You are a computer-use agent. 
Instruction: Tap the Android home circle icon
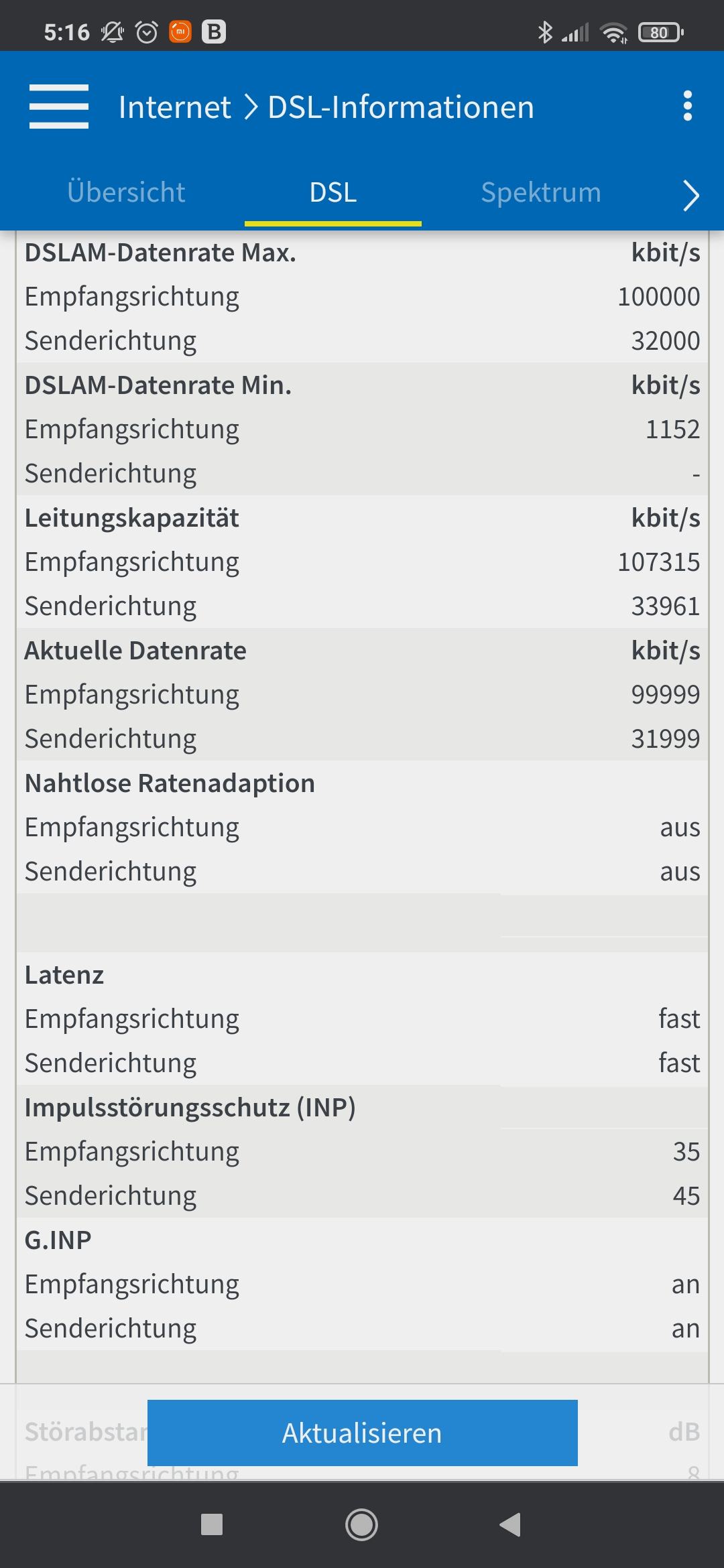point(361,1525)
